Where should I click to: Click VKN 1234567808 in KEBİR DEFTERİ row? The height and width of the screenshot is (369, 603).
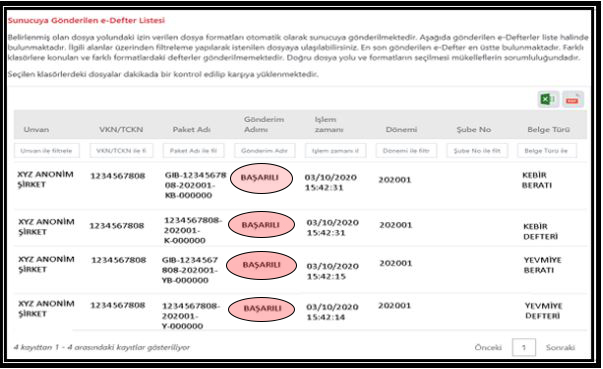pos(117,226)
